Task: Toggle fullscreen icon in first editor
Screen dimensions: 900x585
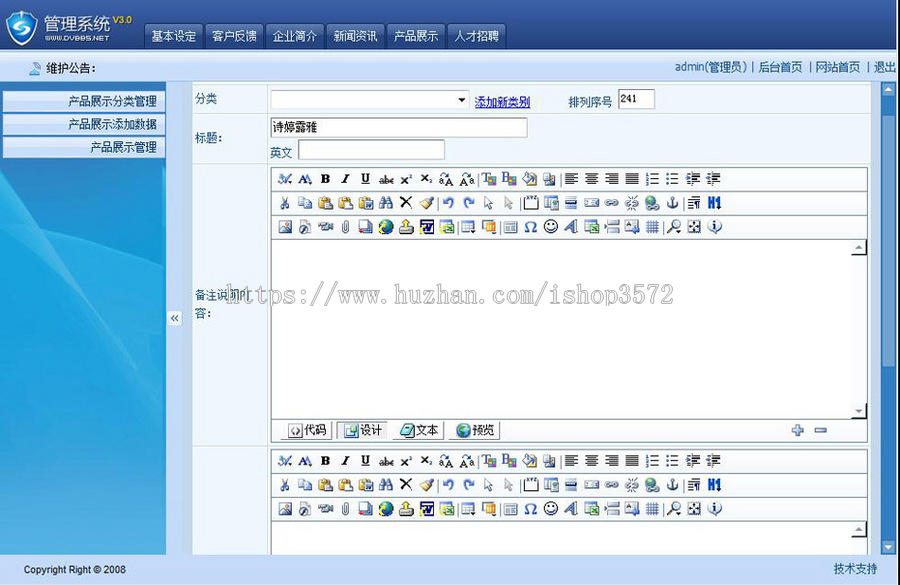Action: (694, 227)
